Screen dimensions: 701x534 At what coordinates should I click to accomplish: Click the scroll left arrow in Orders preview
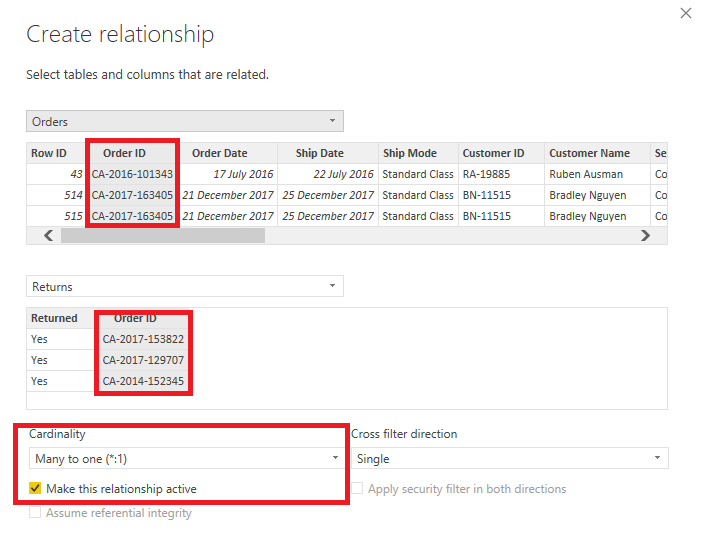48,236
